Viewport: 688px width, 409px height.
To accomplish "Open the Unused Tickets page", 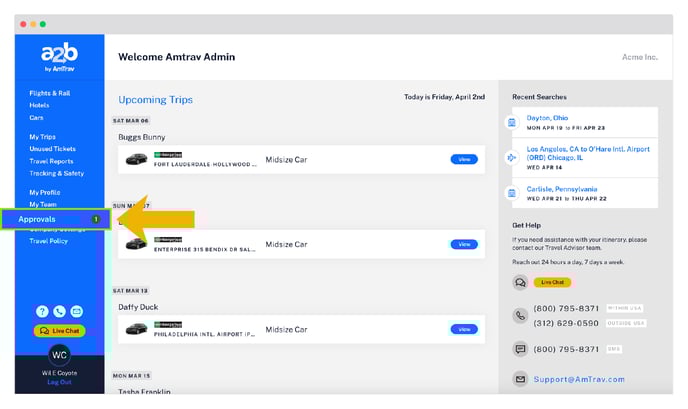I will tap(50, 149).
